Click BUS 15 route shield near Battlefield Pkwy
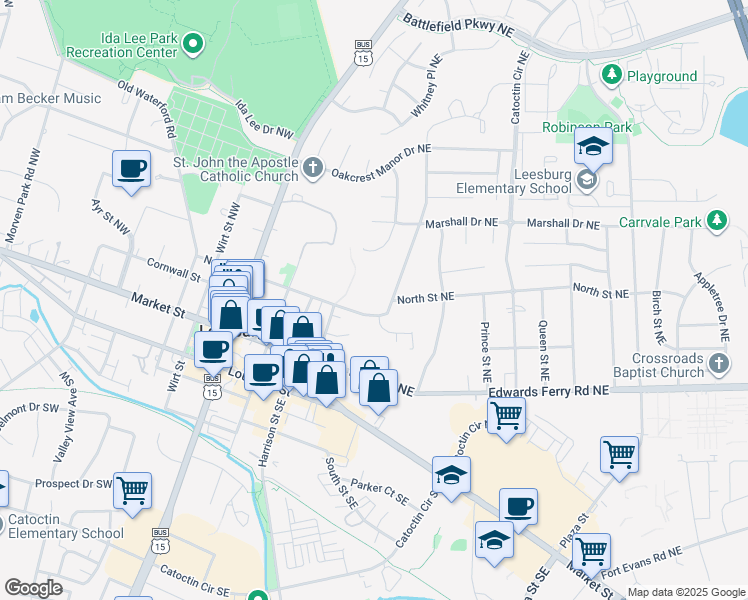Image resolution: width=748 pixels, height=600 pixels. [x=363, y=51]
